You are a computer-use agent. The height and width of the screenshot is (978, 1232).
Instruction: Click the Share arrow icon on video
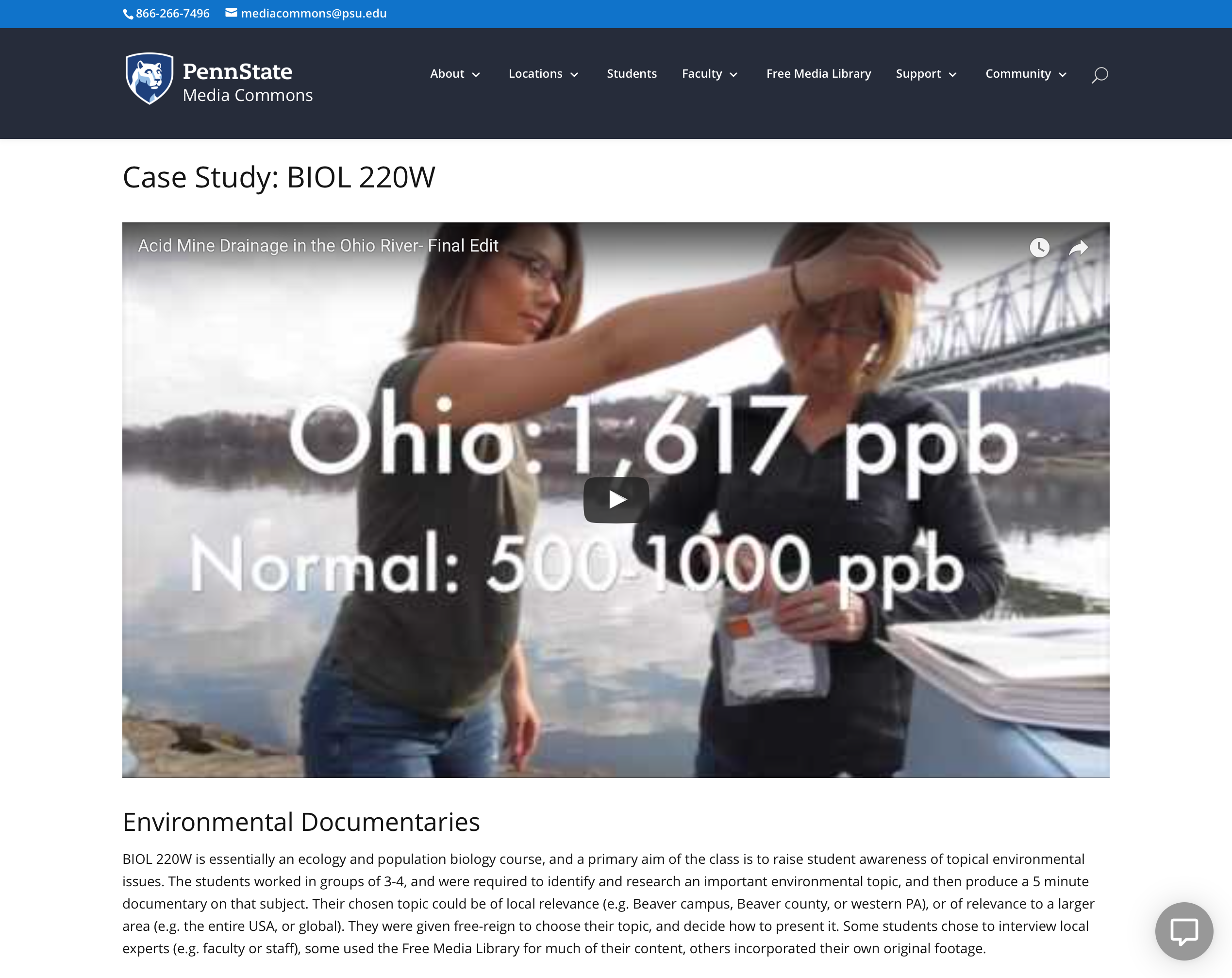(x=1078, y=248)
